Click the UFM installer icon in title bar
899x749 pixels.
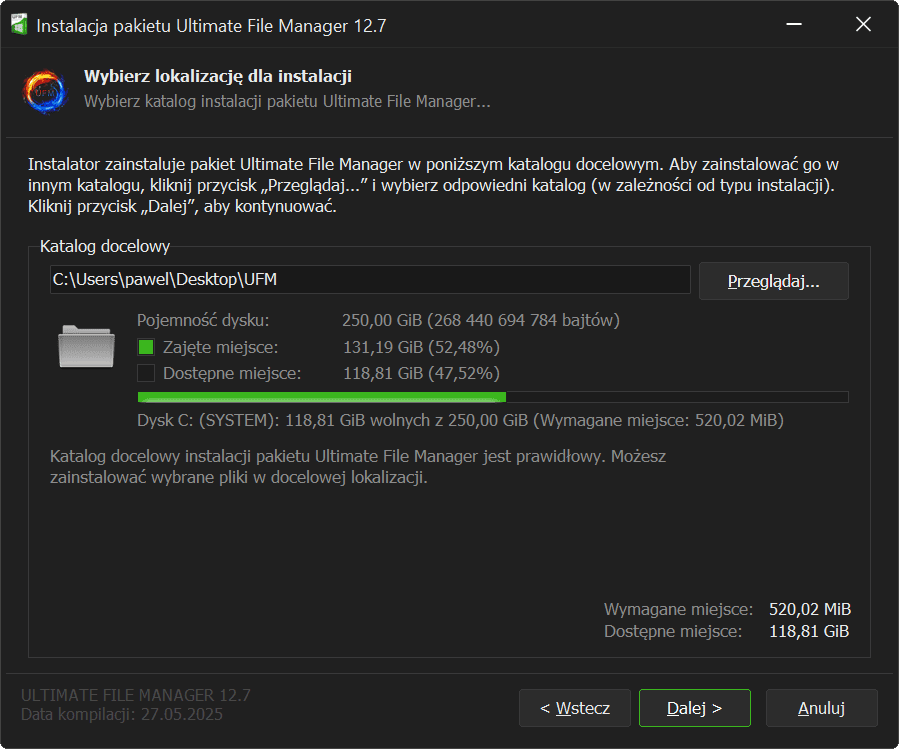pyautogui.click(x=18, y=26)
